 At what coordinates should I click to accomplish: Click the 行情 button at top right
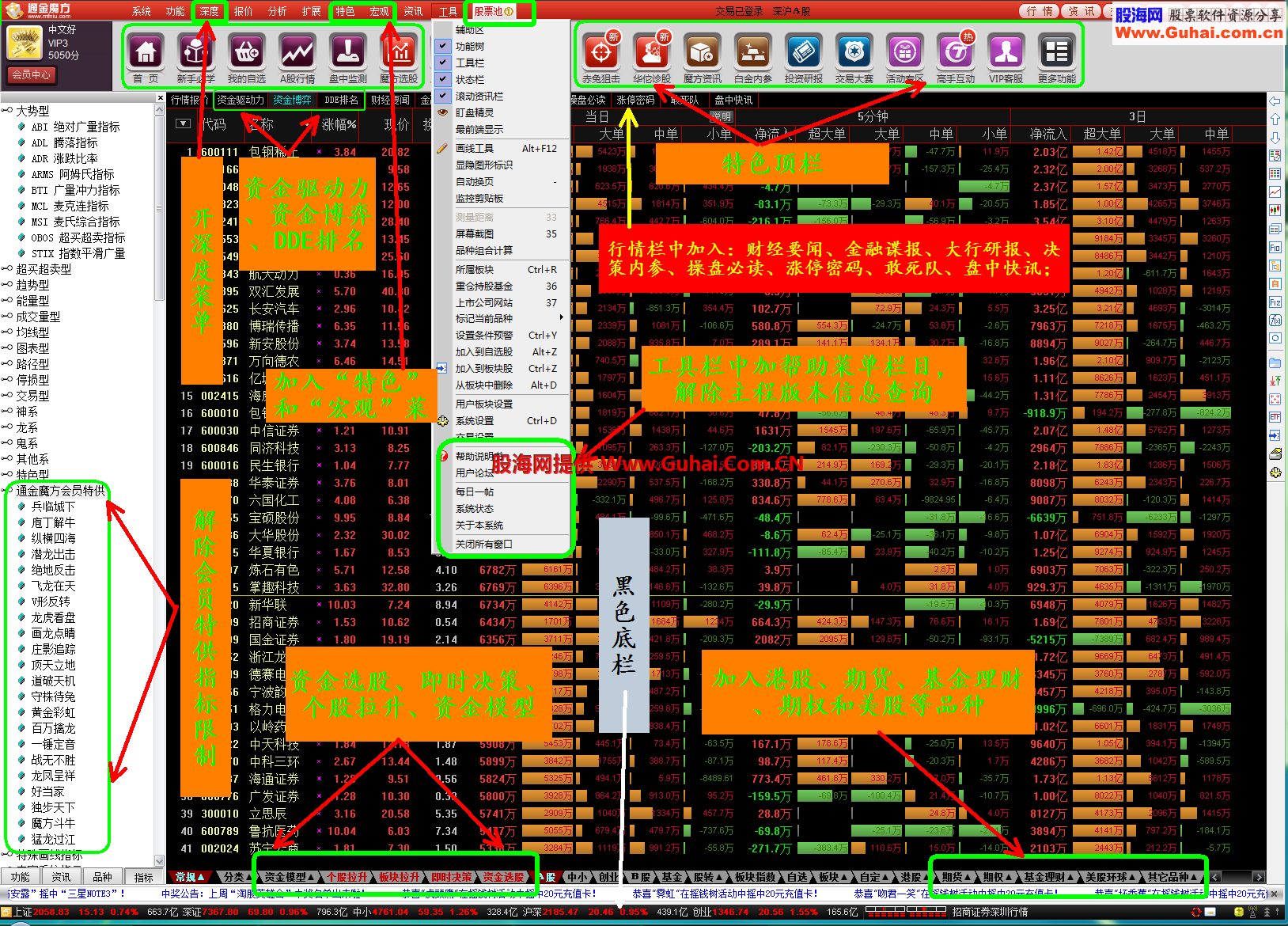tap(1040, 11)
